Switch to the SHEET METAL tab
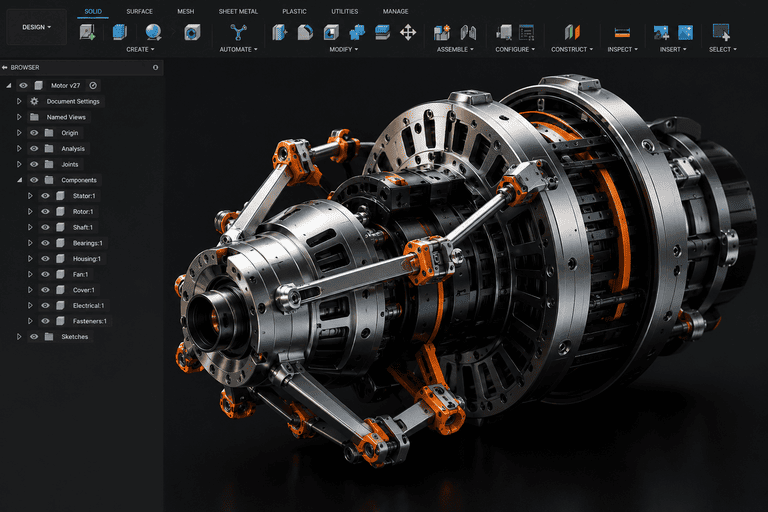This screenshot has width=768, height=512. pos(238,11)
